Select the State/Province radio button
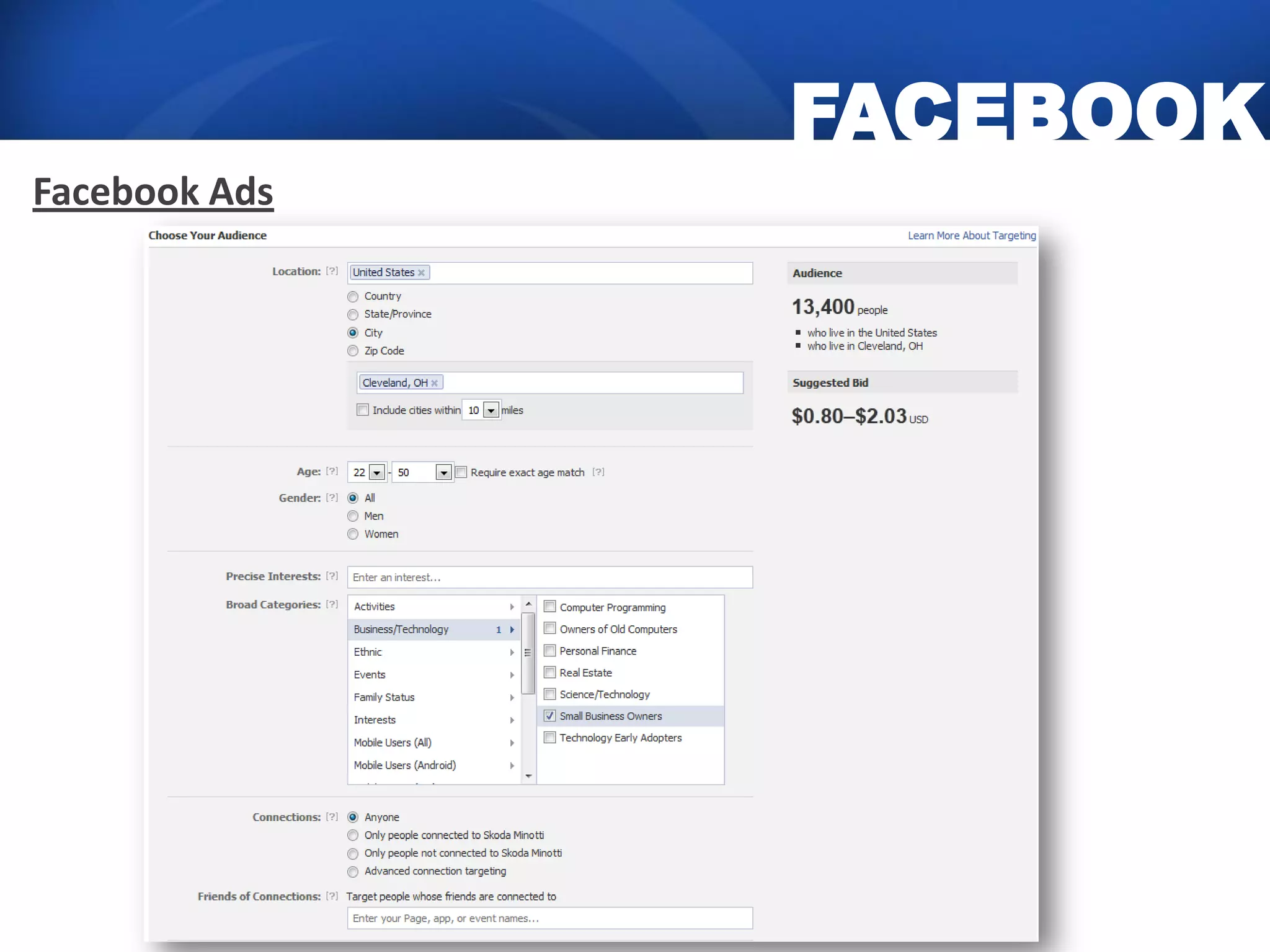1270x952 pixels. 353,314
